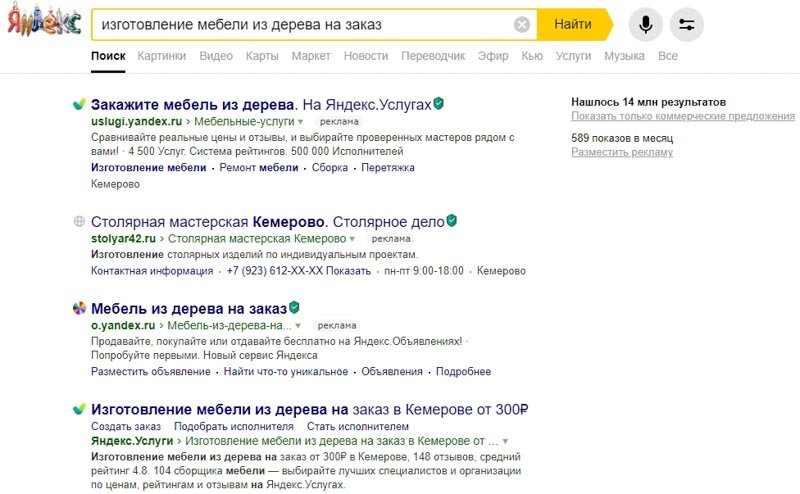Click the Подобрать исполнителя link
The height and width of the screenshot is (494, 800).
pyautogui.click(x=234, y=426)
